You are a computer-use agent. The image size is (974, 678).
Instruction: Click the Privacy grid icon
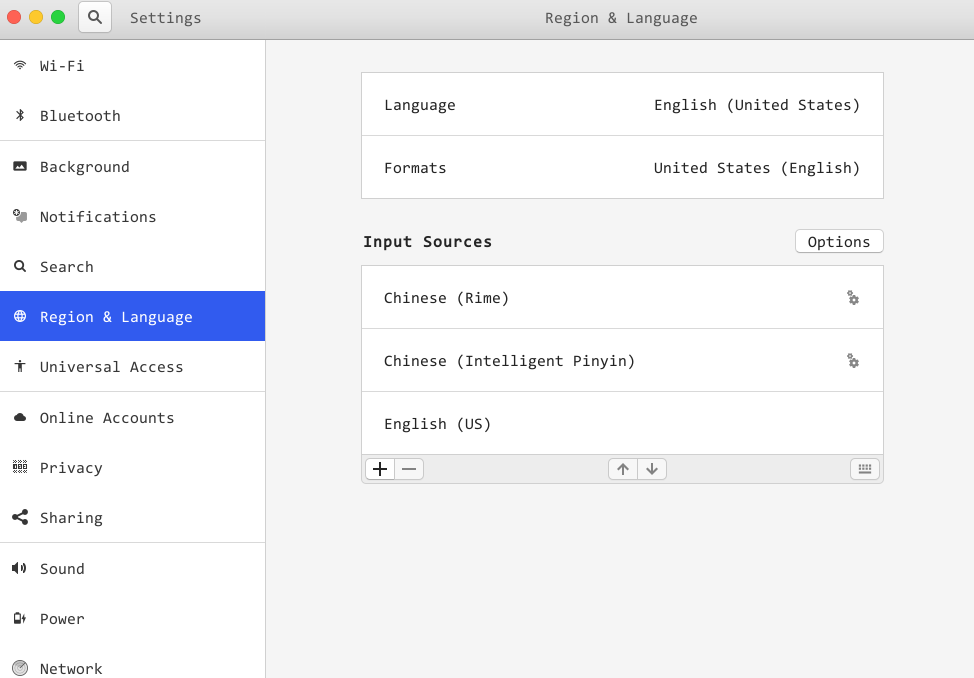point(20,467)
